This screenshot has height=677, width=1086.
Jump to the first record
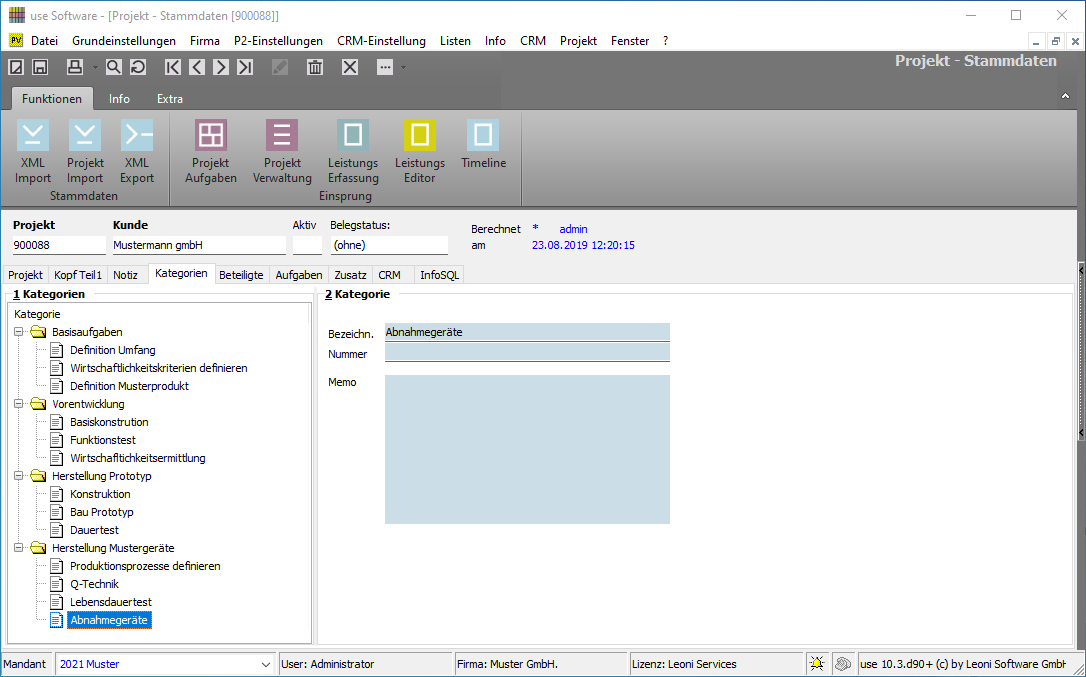173,67
